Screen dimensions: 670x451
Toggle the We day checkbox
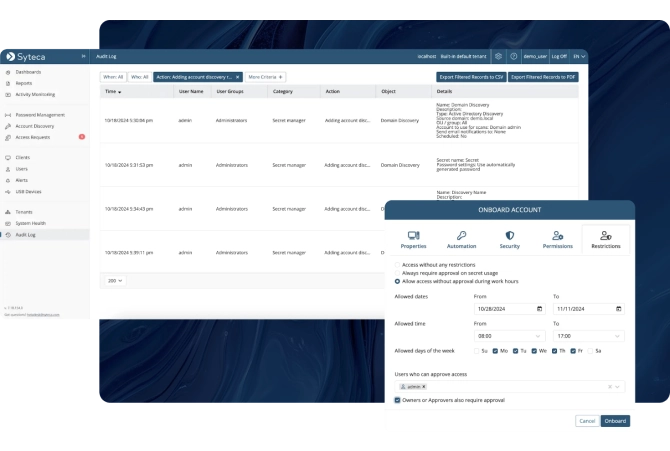coord(534,351)
